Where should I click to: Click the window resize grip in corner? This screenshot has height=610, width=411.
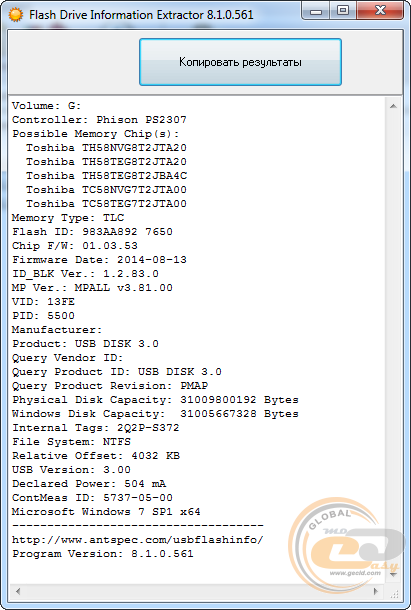point(394,593)
